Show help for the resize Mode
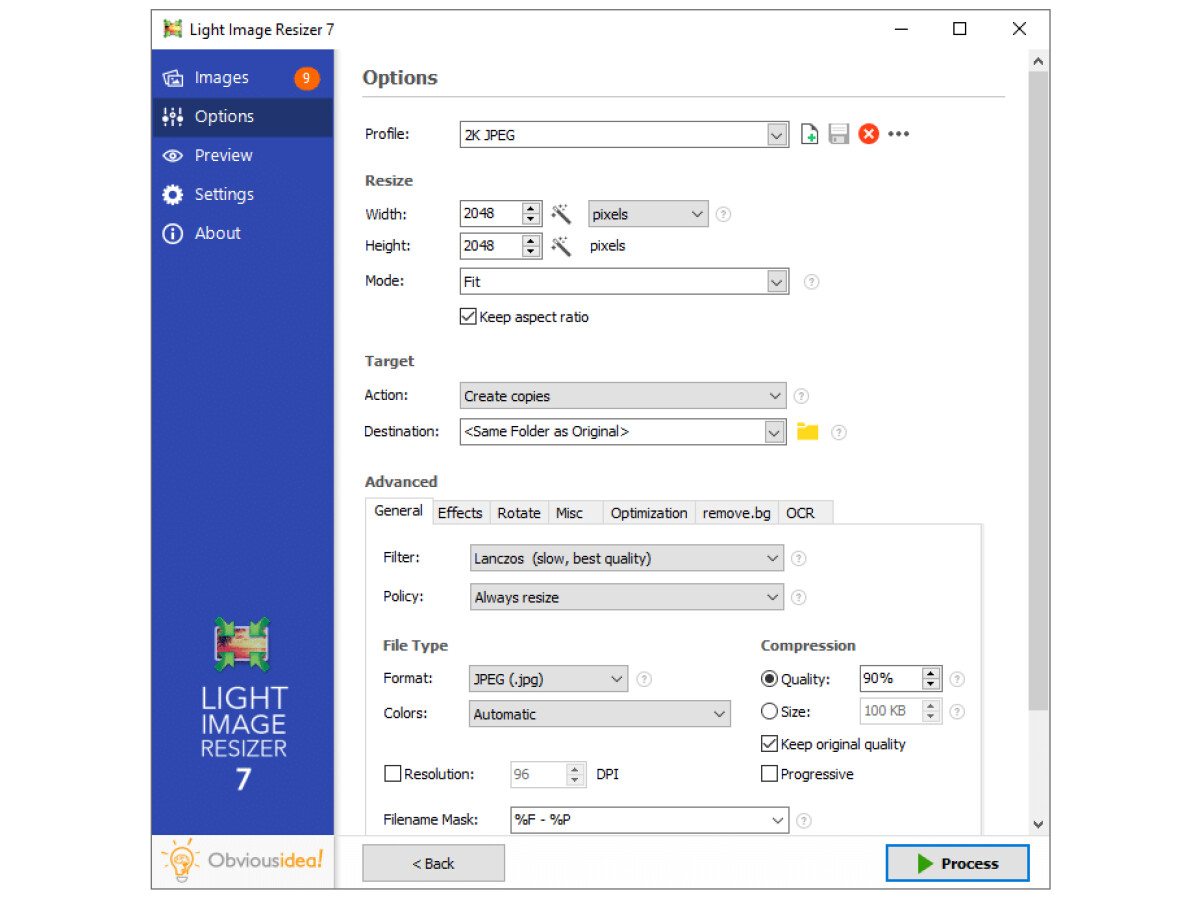 tap(811, 282)
